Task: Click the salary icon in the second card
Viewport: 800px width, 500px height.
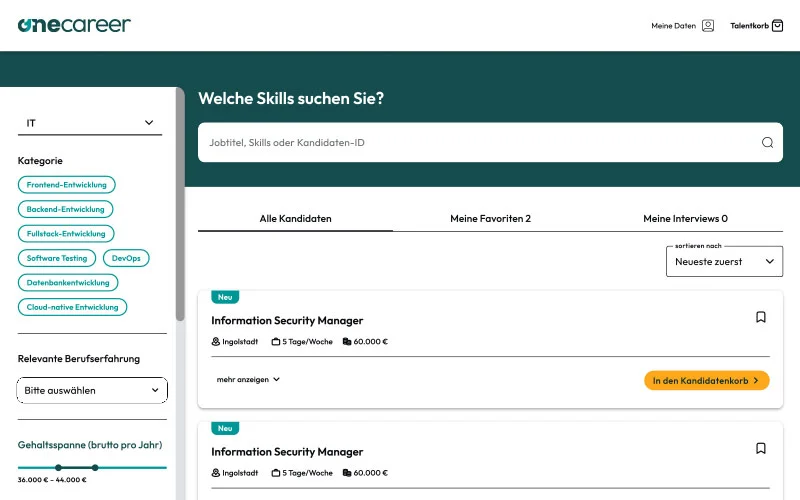Action: tap(347, 472)
